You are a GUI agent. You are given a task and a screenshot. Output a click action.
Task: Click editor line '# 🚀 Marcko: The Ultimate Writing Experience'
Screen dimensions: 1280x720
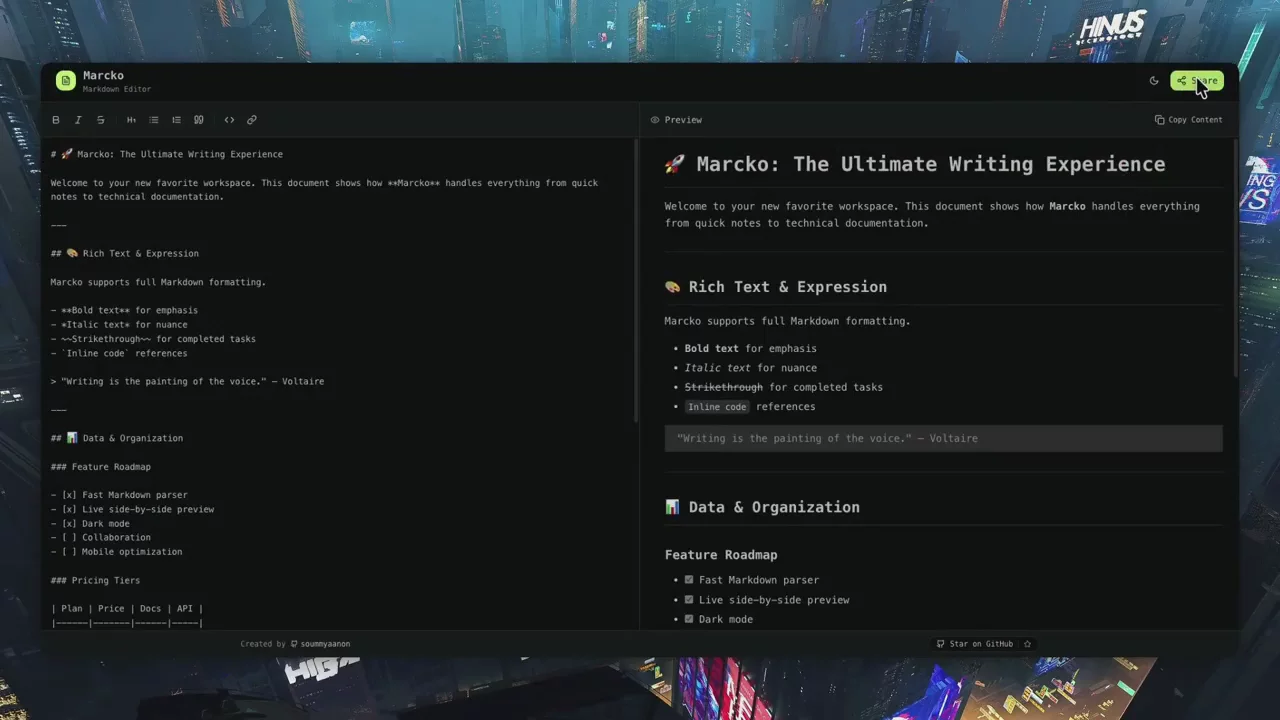tap(167, 154)
